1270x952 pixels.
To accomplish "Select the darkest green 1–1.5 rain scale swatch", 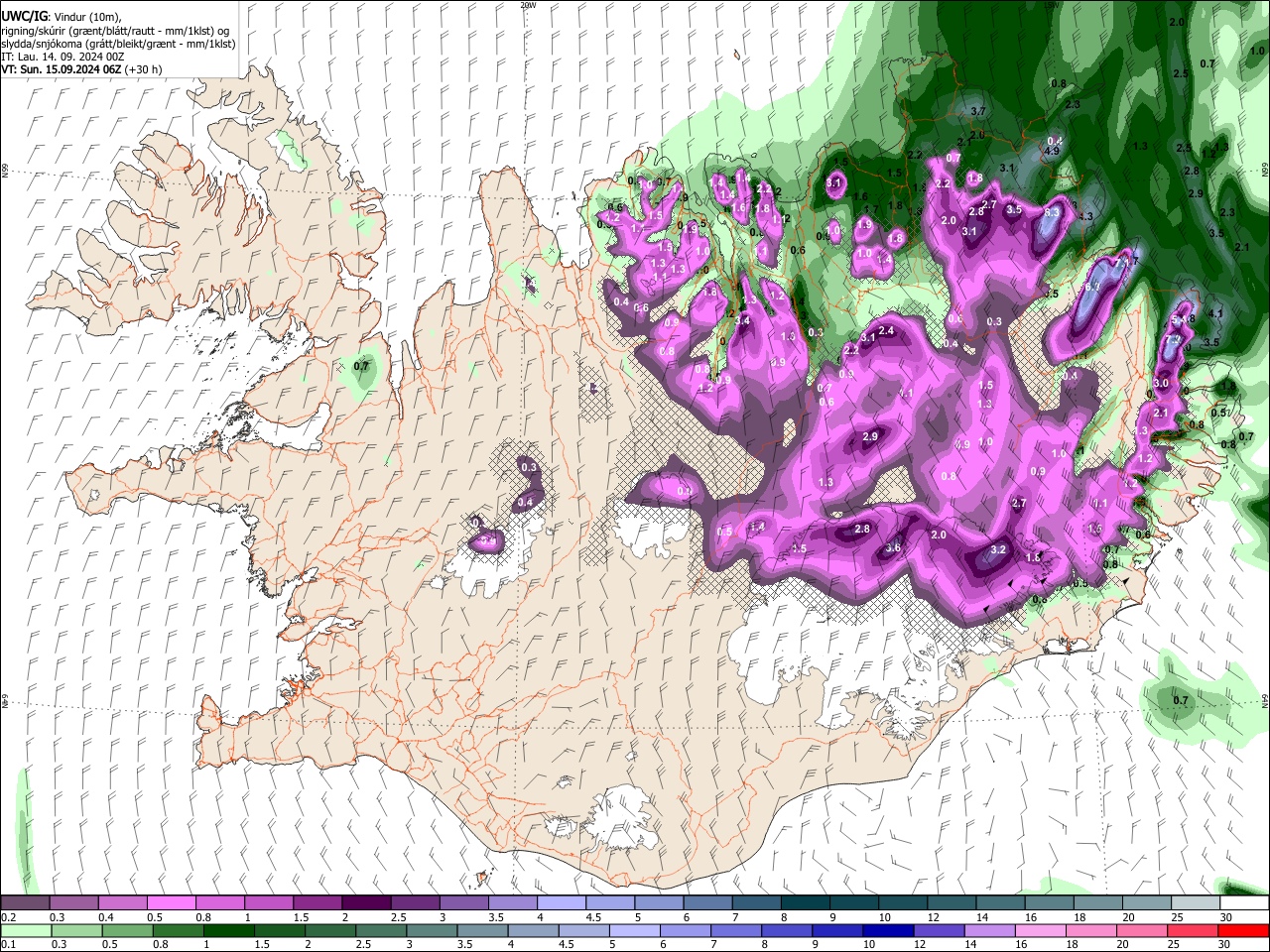I will [x=228, y=931].
